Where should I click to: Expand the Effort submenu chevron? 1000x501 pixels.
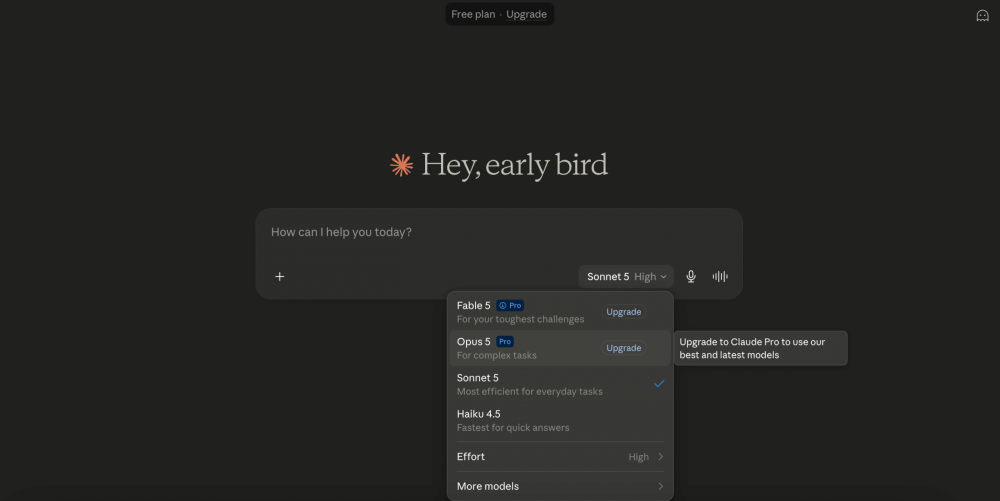(x=661, y=456)
